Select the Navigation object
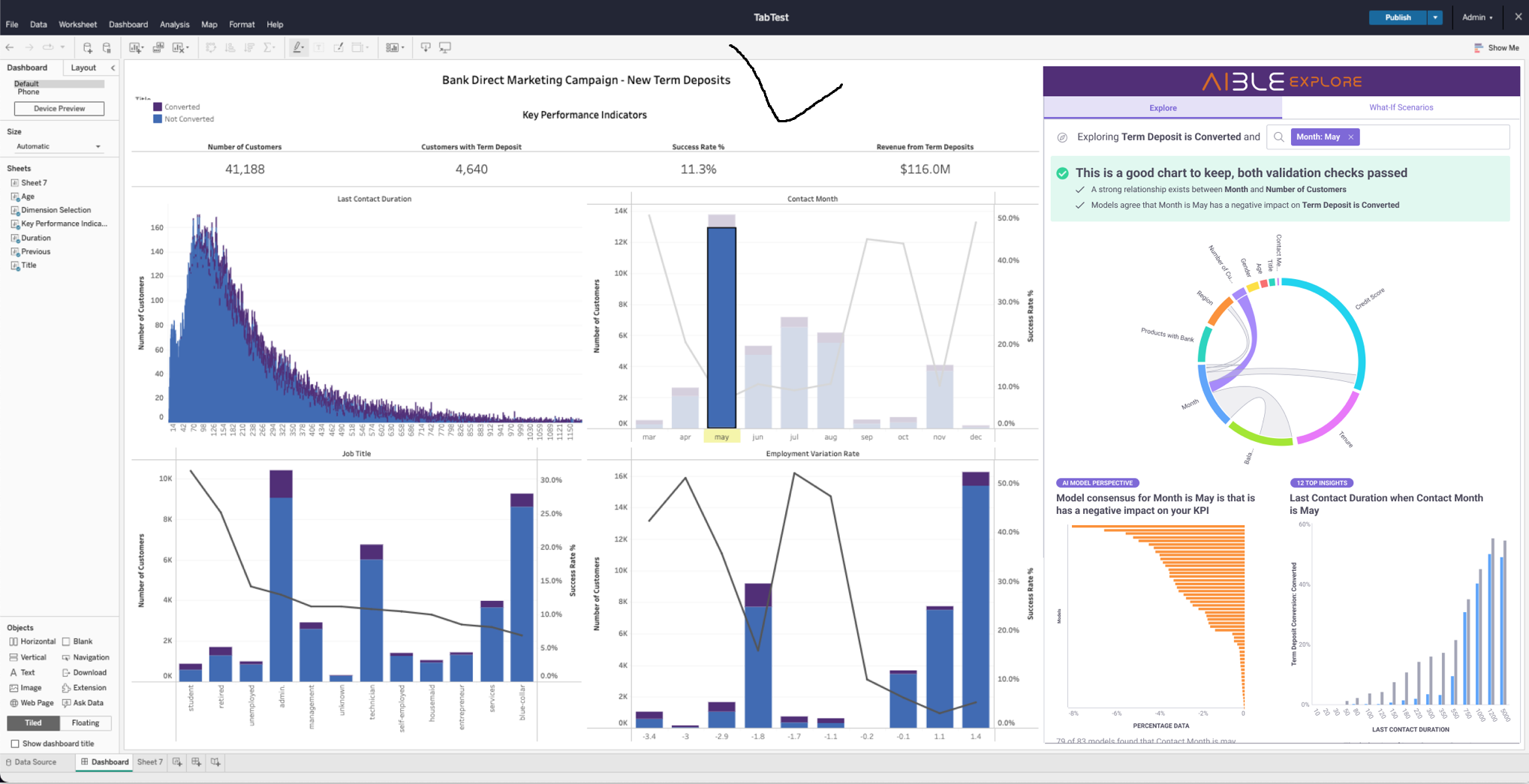The width and height of the screenshot is (1529, 784). [86, 657]
